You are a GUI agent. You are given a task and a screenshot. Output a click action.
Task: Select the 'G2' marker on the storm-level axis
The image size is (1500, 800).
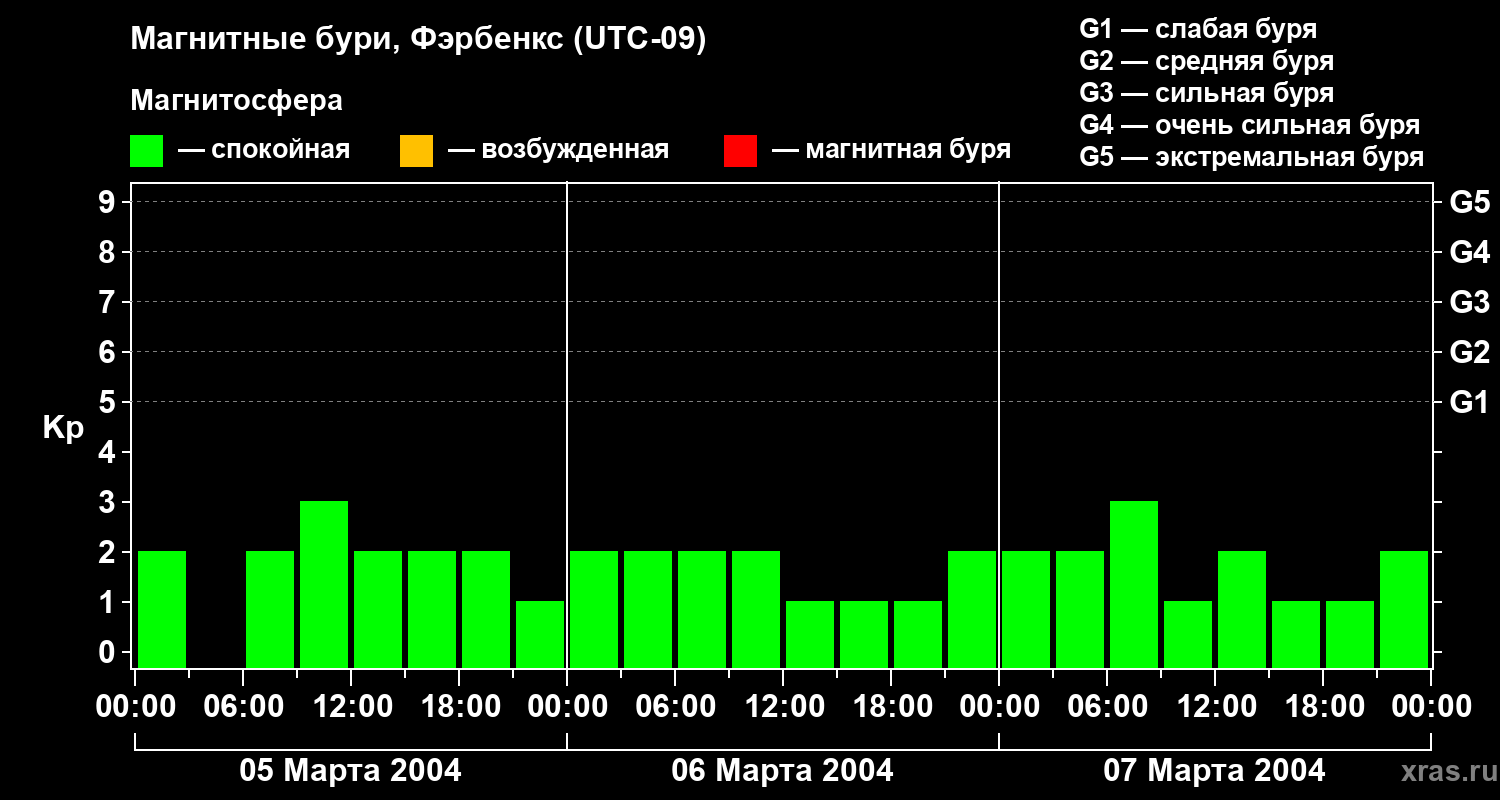point(1469,352)
